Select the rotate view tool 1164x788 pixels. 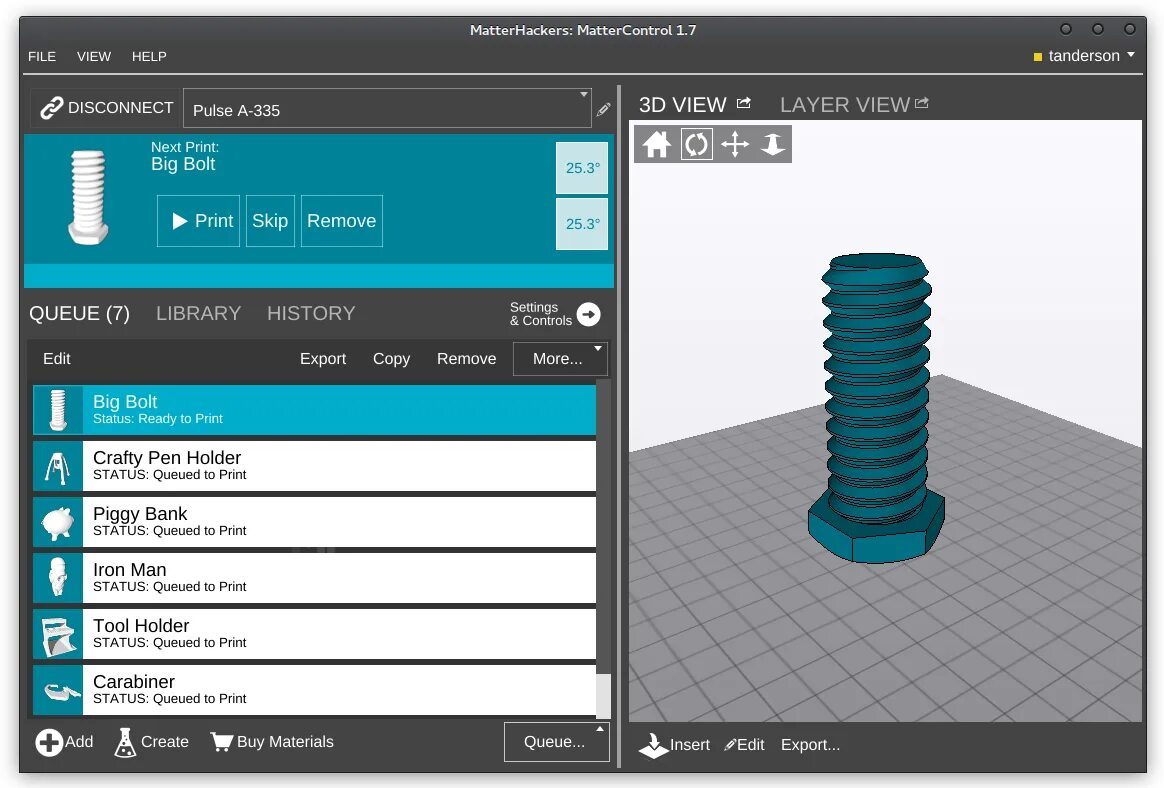point(696,144)
